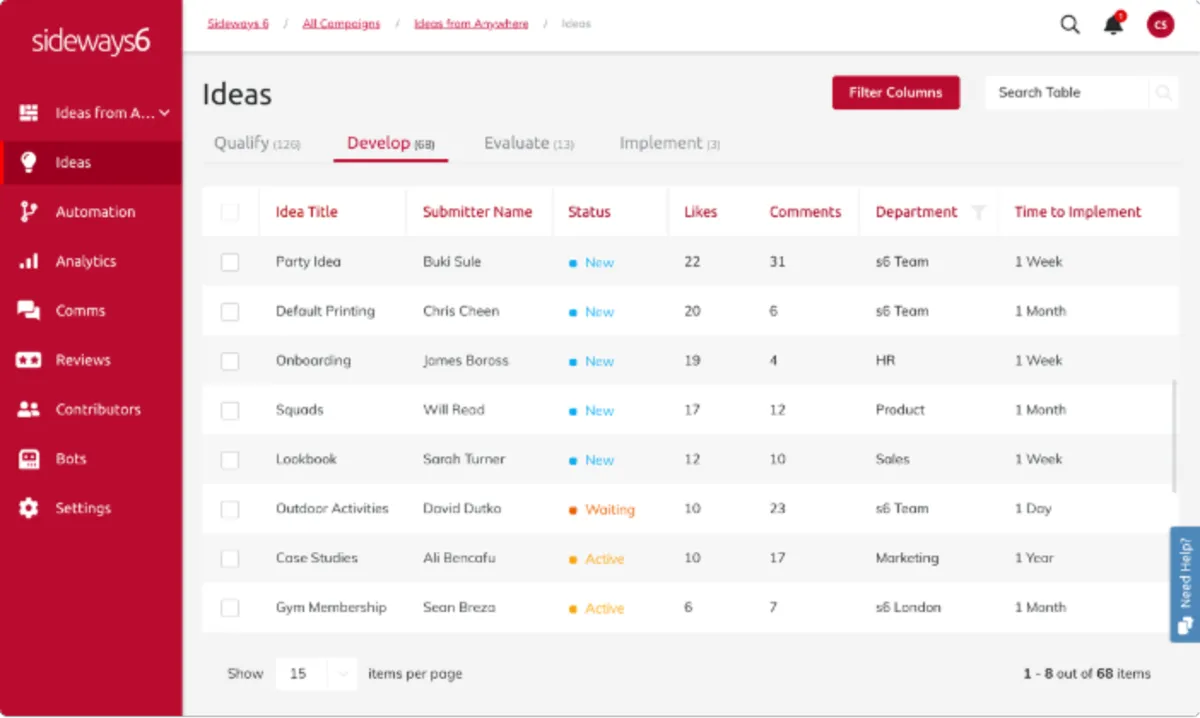Sort by Submitter Name column header
The height and width of the screenshot is (718, 1200).
[x=477, y=212]
